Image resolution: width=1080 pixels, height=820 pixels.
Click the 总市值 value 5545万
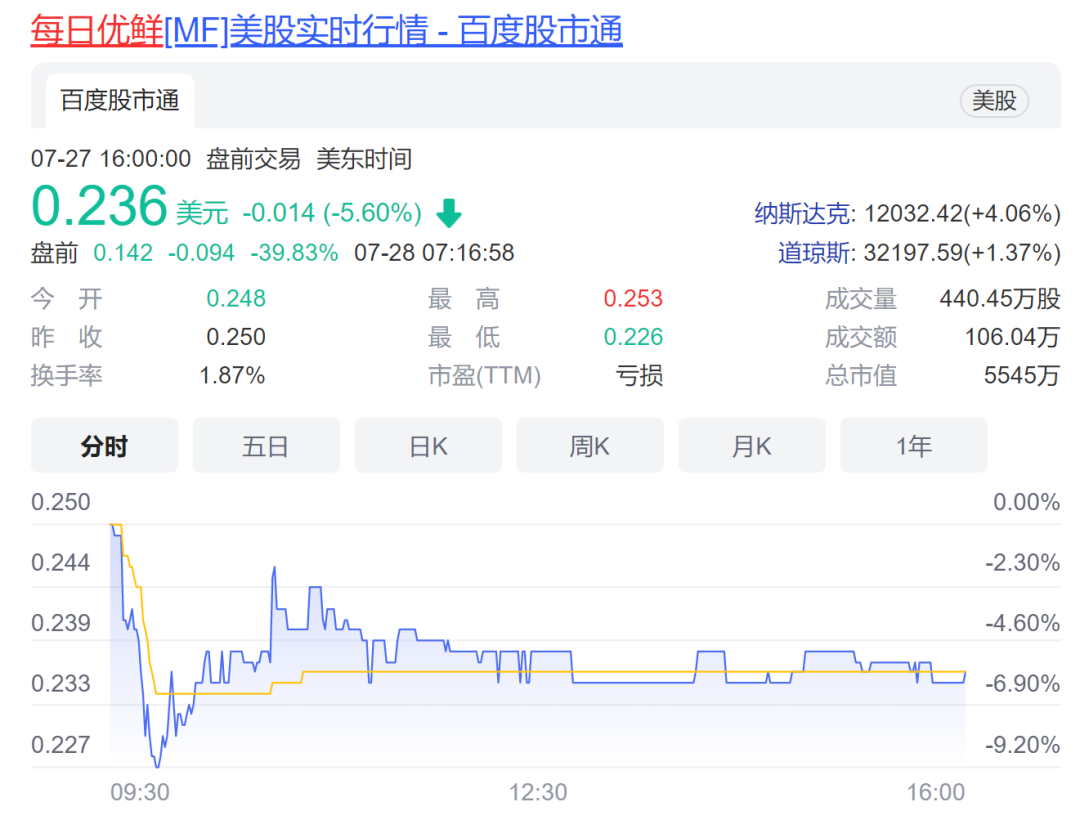(x=1021, y=376)
